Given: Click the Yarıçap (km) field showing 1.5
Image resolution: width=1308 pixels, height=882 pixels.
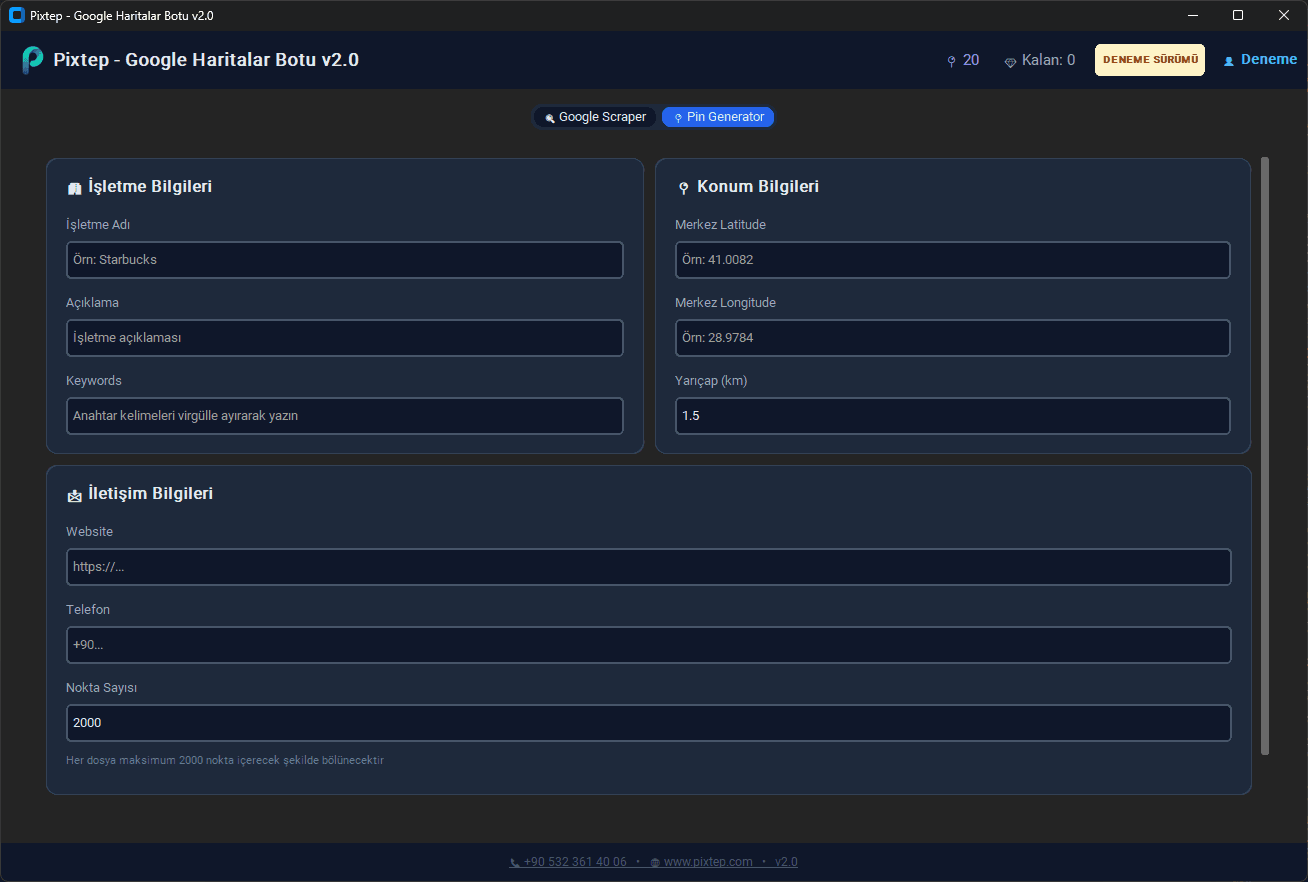Looking at the screenshot, I should pyautogui.click(x=952, y=416).
